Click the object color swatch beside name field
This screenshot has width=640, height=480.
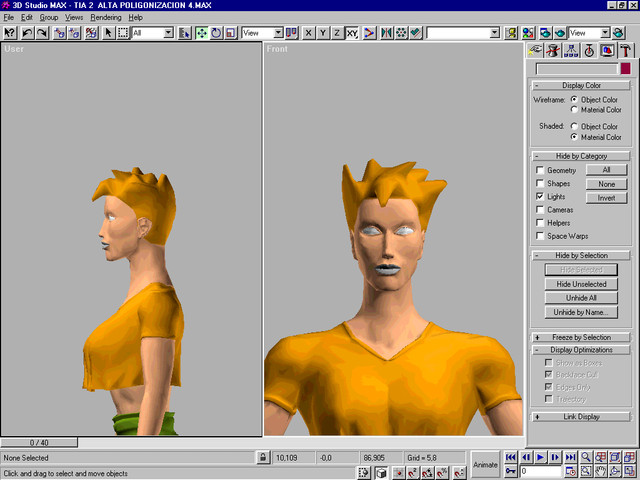[x=625, y=69]
